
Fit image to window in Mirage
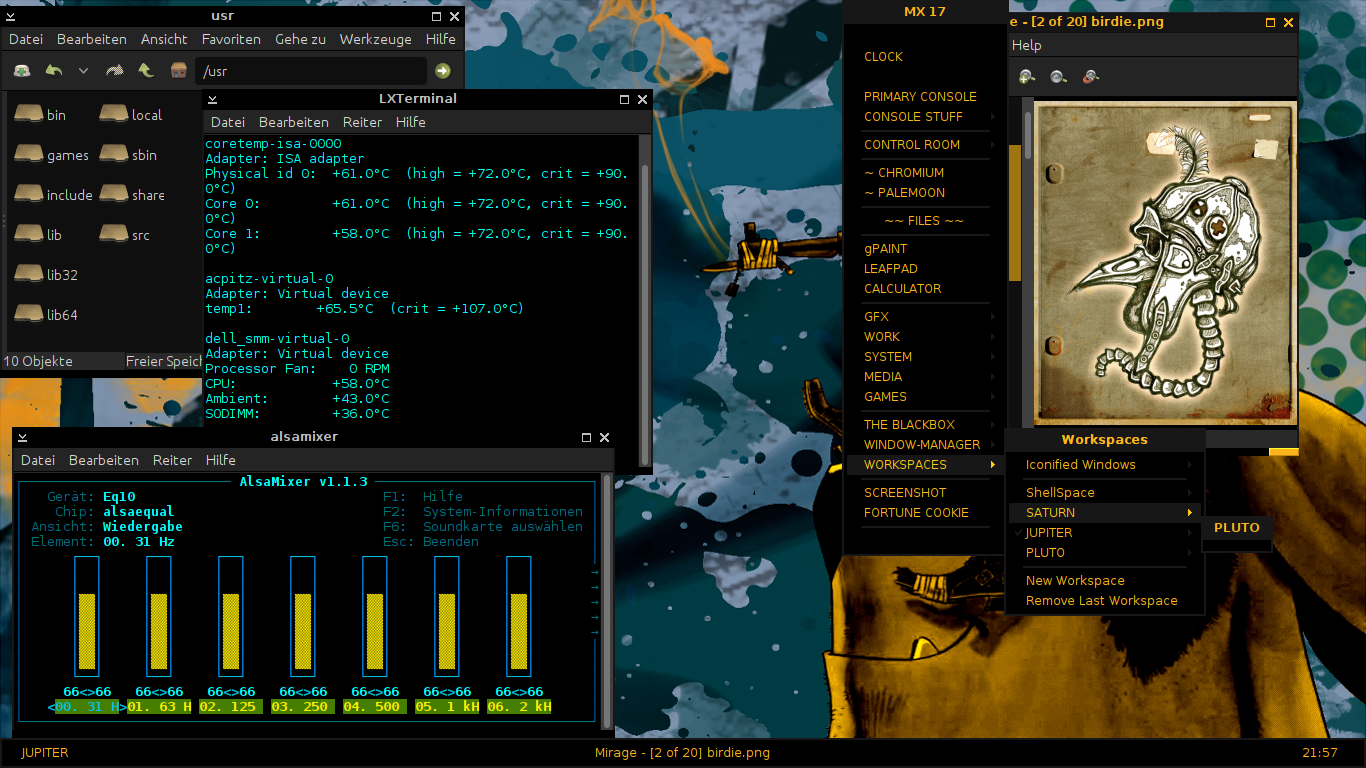[1090, 76]
